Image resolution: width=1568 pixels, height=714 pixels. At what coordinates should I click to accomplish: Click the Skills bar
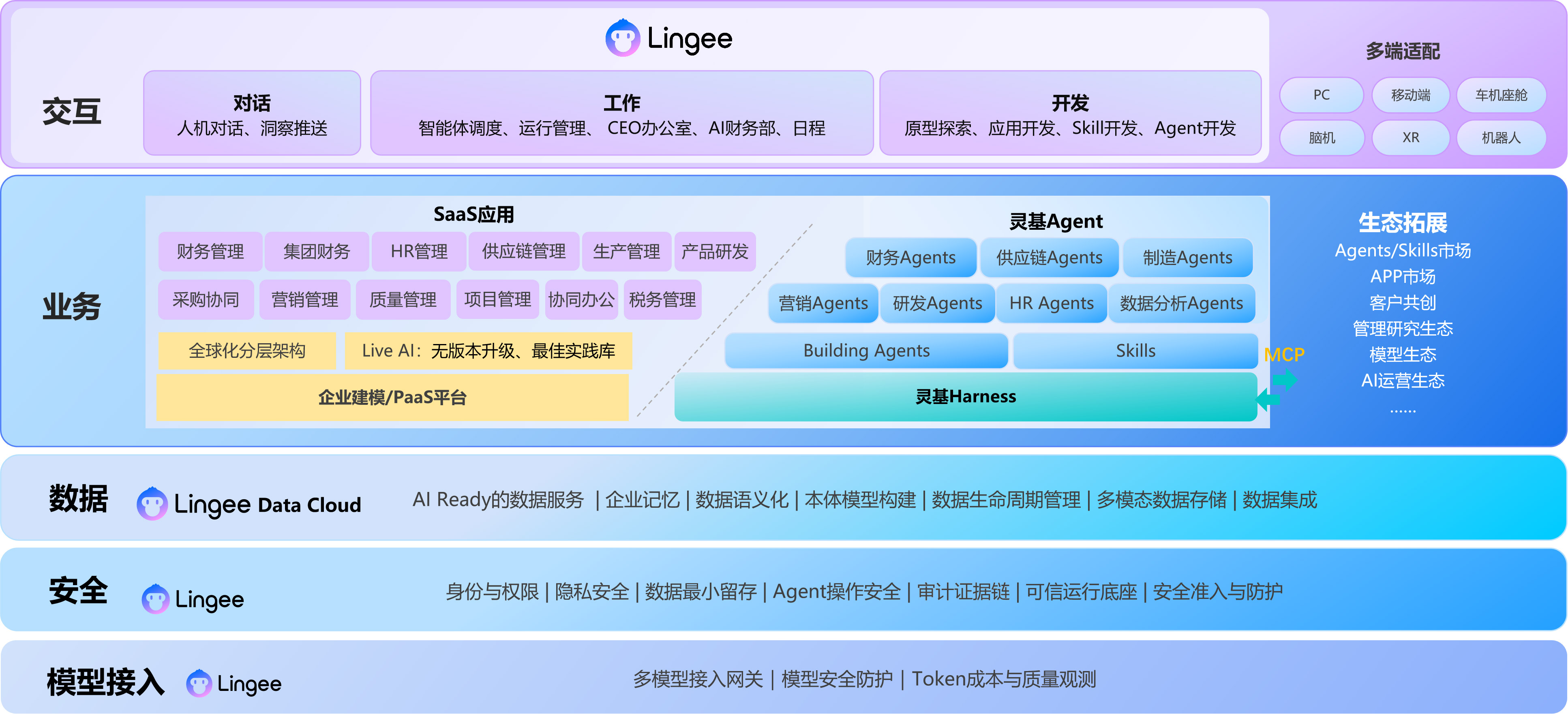[x=1135, y=351]
